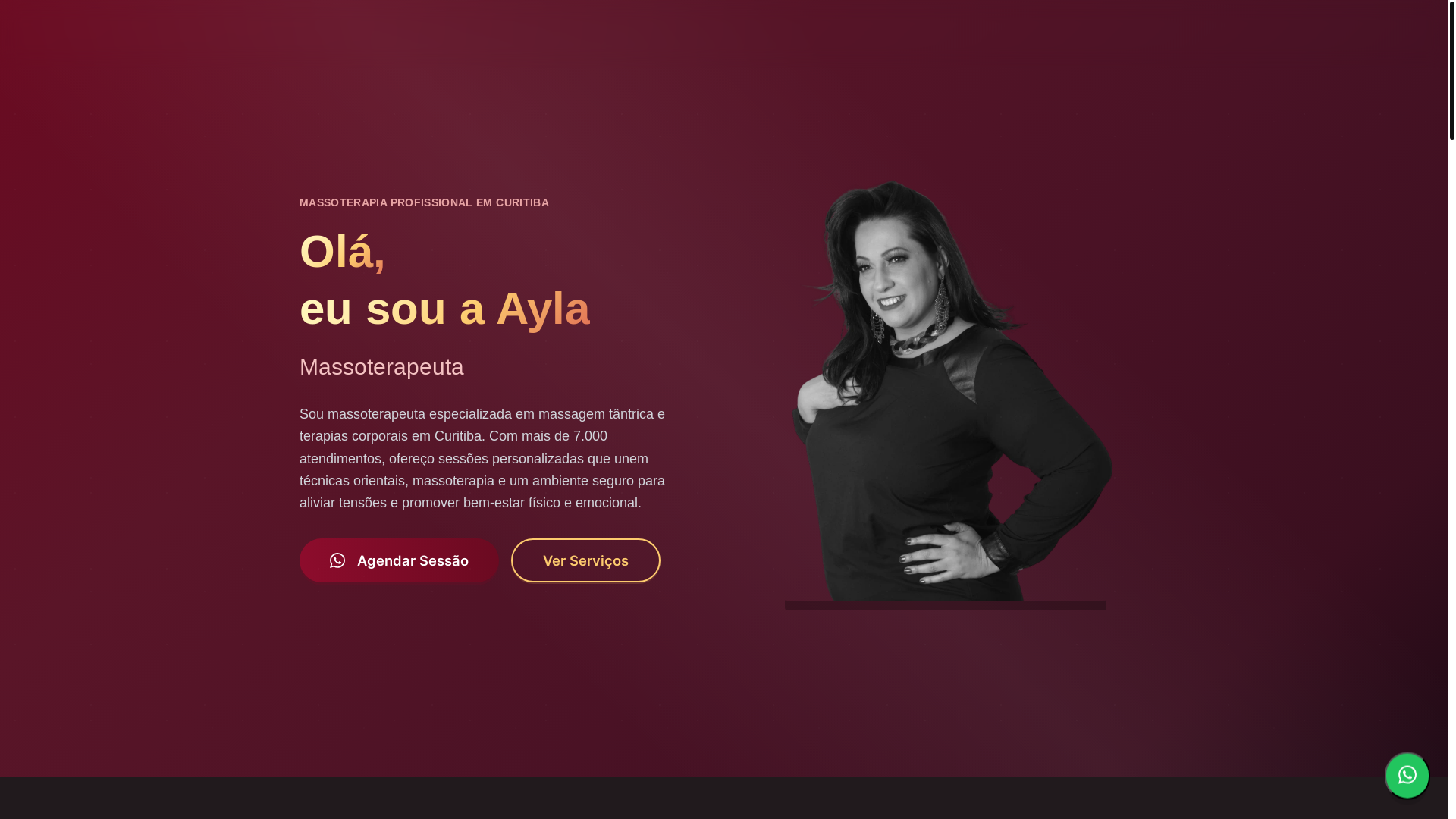
Task: Click the dark bar beneath the portrait
Action: coord(946,605)
